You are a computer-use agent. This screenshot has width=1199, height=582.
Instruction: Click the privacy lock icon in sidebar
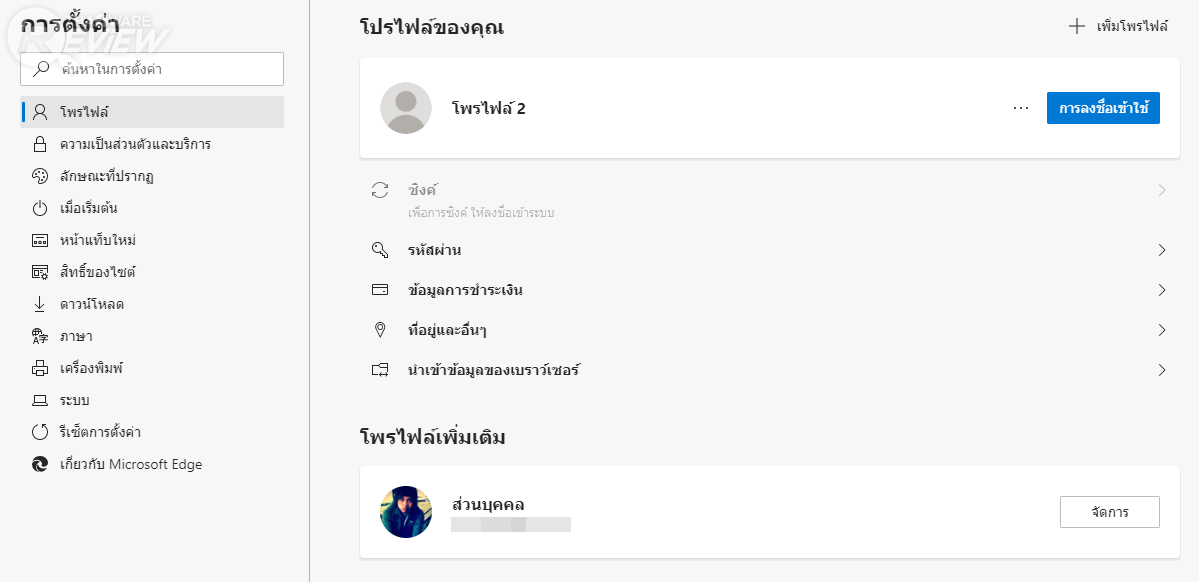point(40,144)
